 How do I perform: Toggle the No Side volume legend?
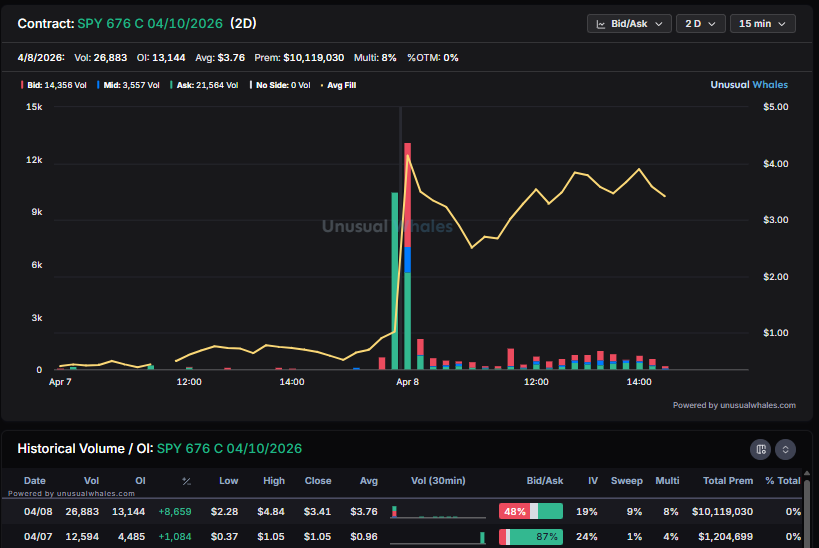point(282,85)
